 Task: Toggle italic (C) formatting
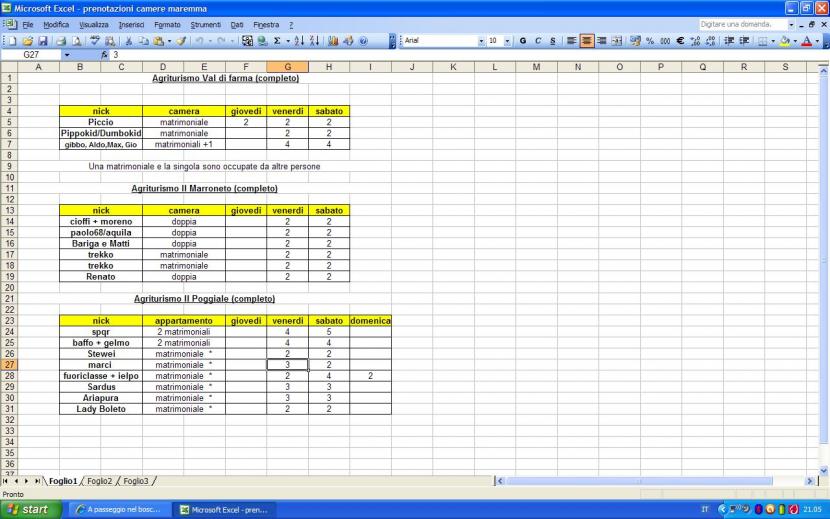click(x=537, y=41)
